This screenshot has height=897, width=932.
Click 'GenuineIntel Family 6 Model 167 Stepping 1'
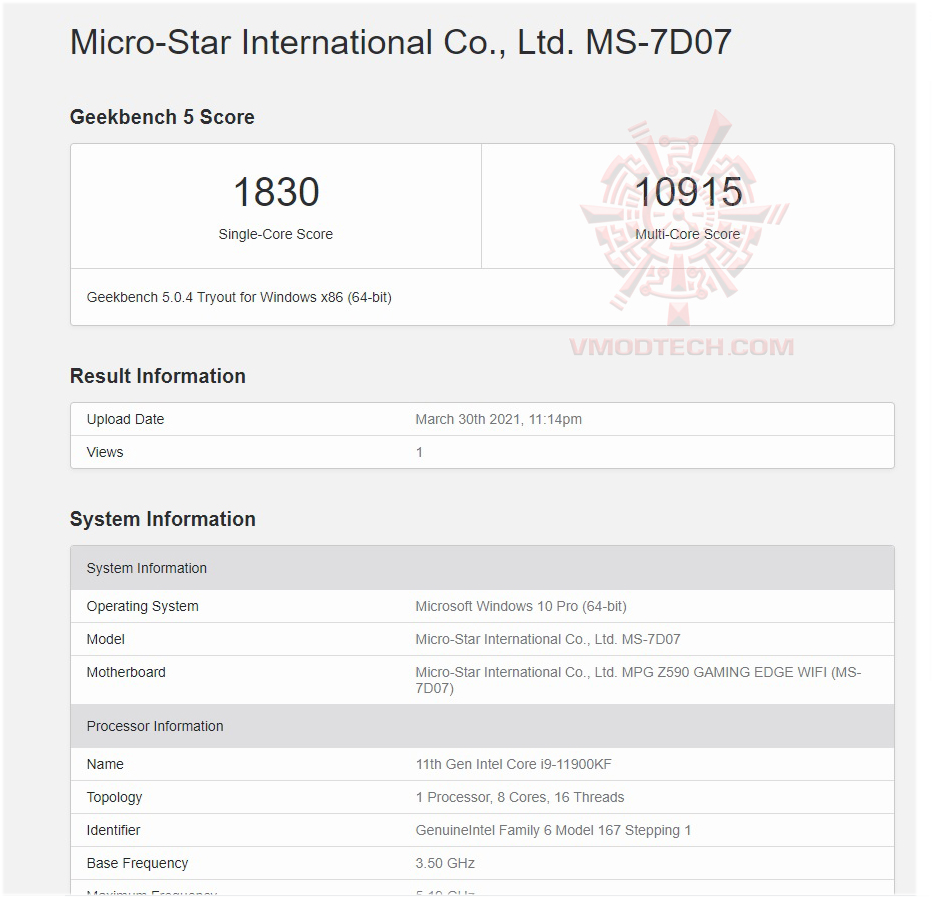coord(553,830)
